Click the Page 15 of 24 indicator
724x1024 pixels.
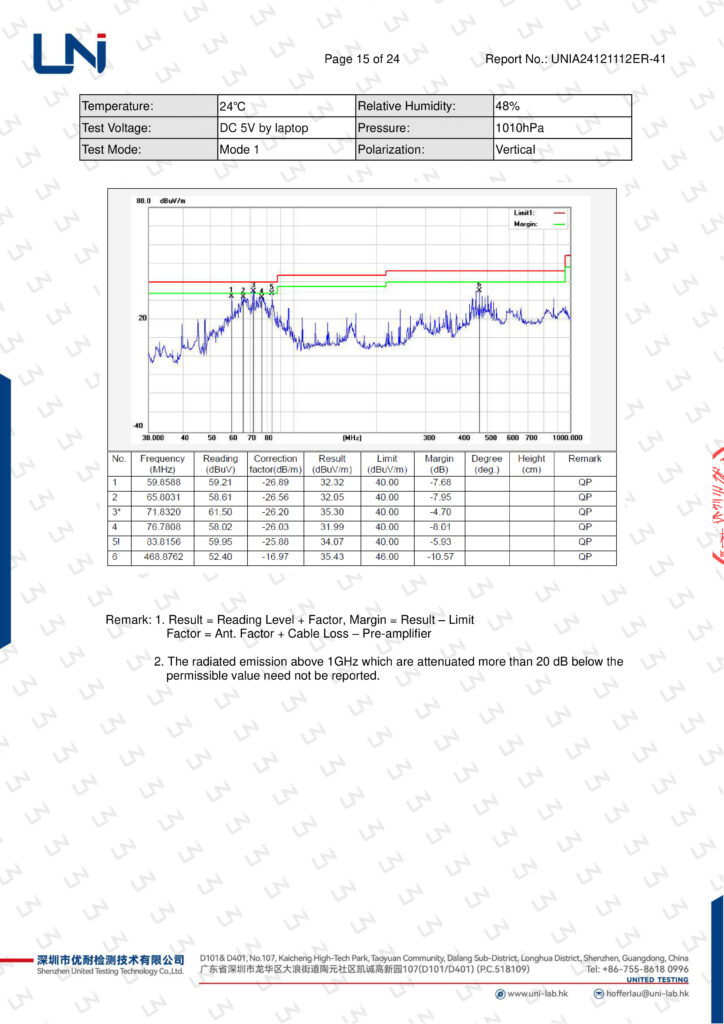point(362,59)
